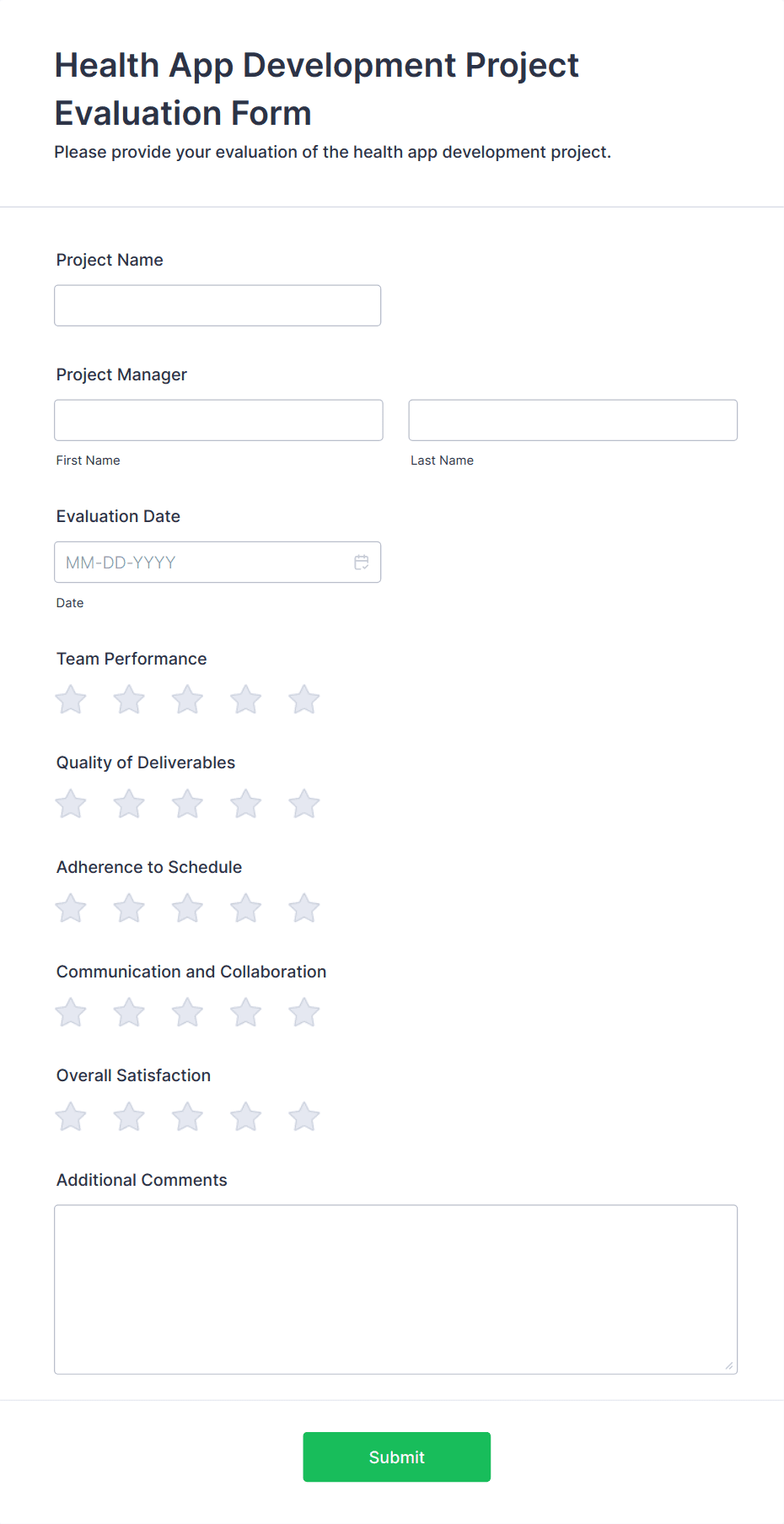784x1524 pixels.
Task: Click the Project Name text field
Action: [217, 305]
